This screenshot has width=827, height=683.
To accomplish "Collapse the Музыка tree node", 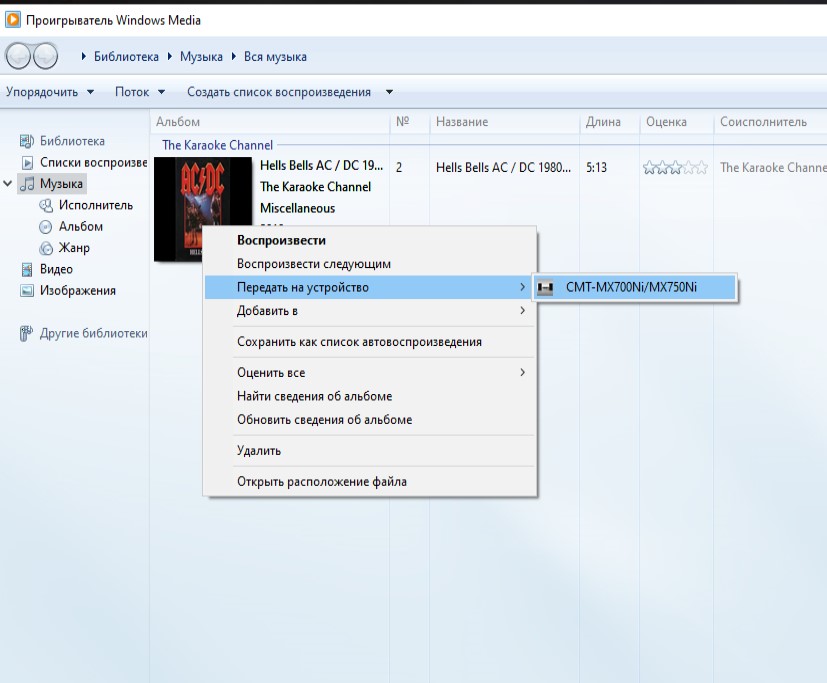I will pos(9,184).
